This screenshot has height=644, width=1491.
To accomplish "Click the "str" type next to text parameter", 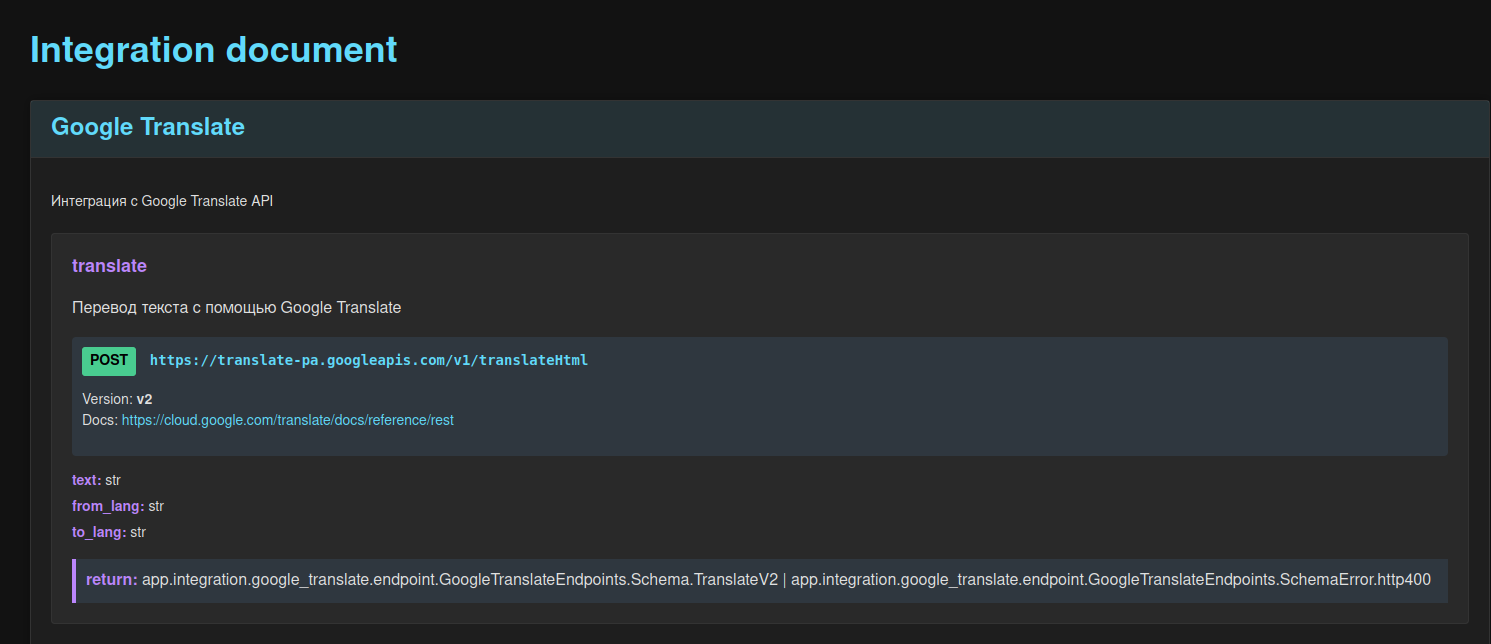I will coord(113,481).
